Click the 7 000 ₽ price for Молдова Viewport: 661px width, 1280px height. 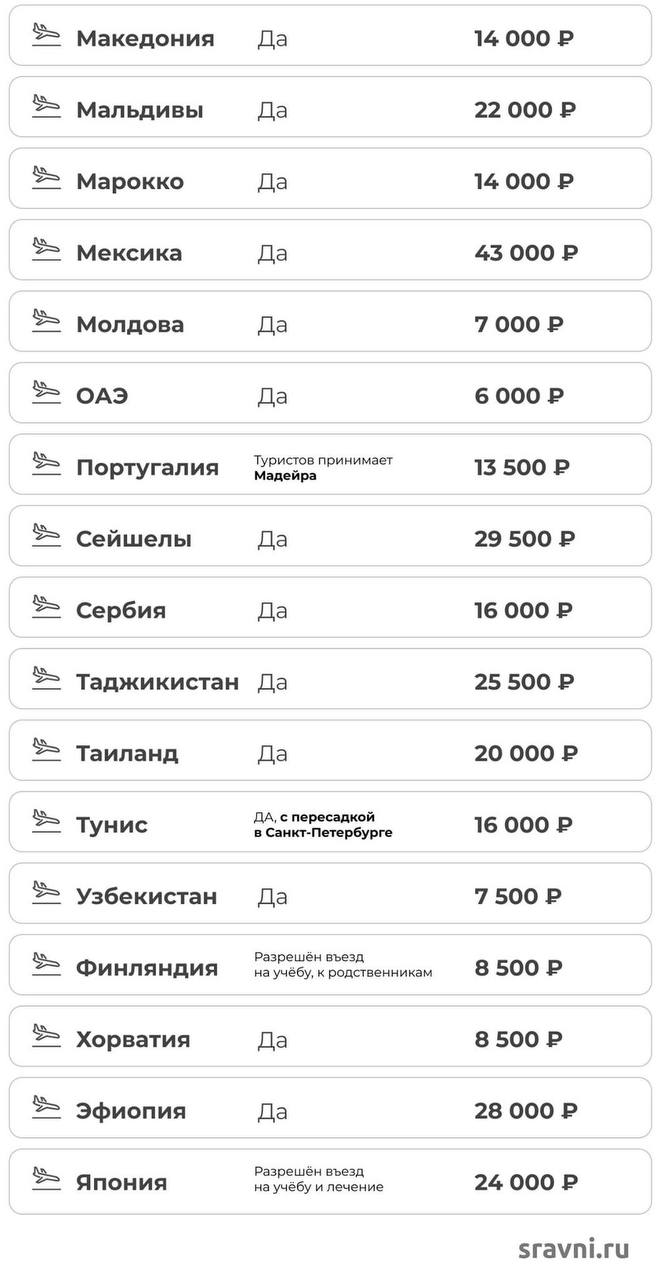coord(519,324)
